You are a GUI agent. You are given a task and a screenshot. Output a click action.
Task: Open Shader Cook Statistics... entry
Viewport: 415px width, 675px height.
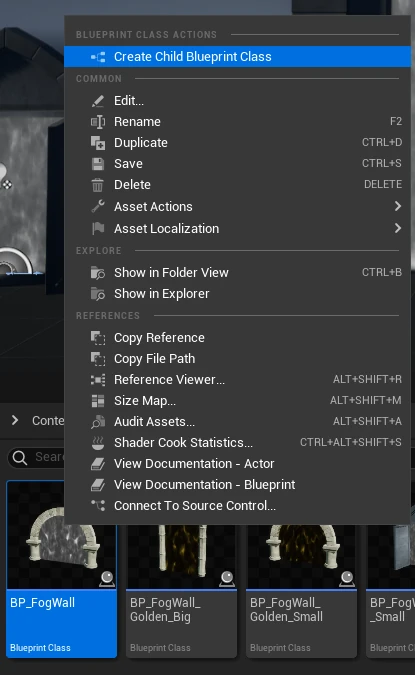click(x=237, y=443)
